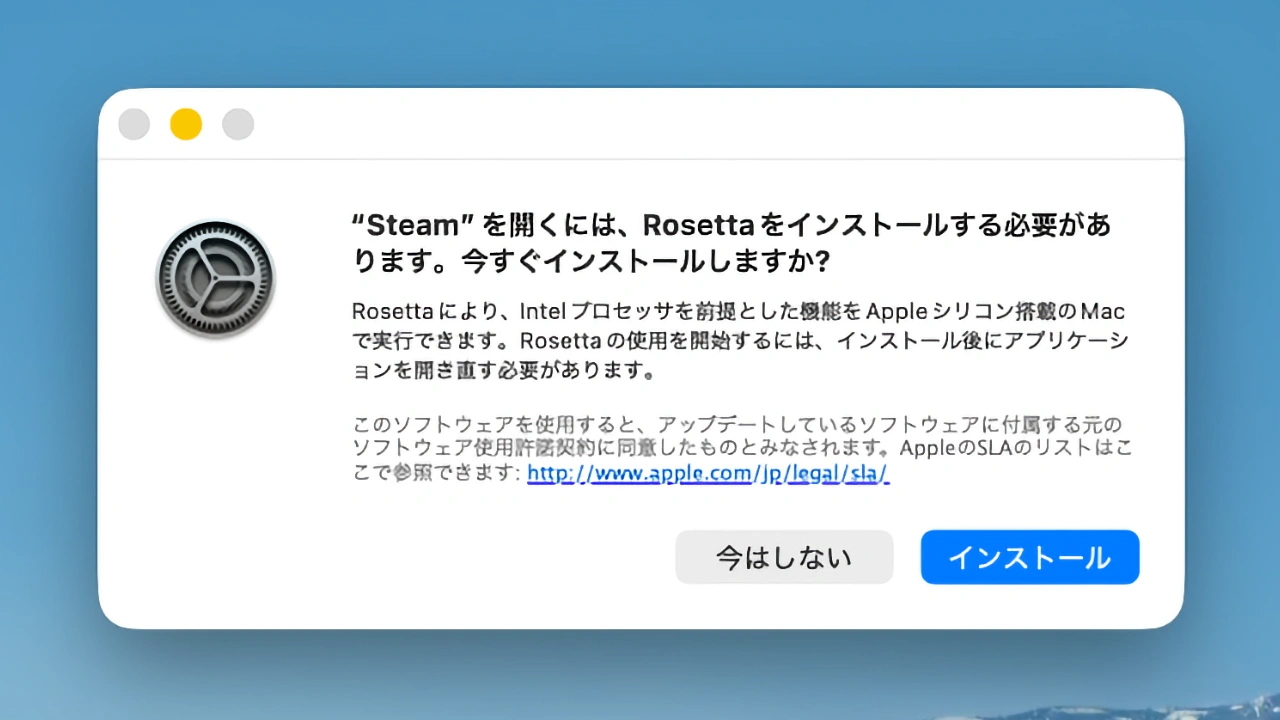This screenshot has height=720, width=1280.
Task: Click the leftmost gray traffic light button
Action: (x=133, y=123)
